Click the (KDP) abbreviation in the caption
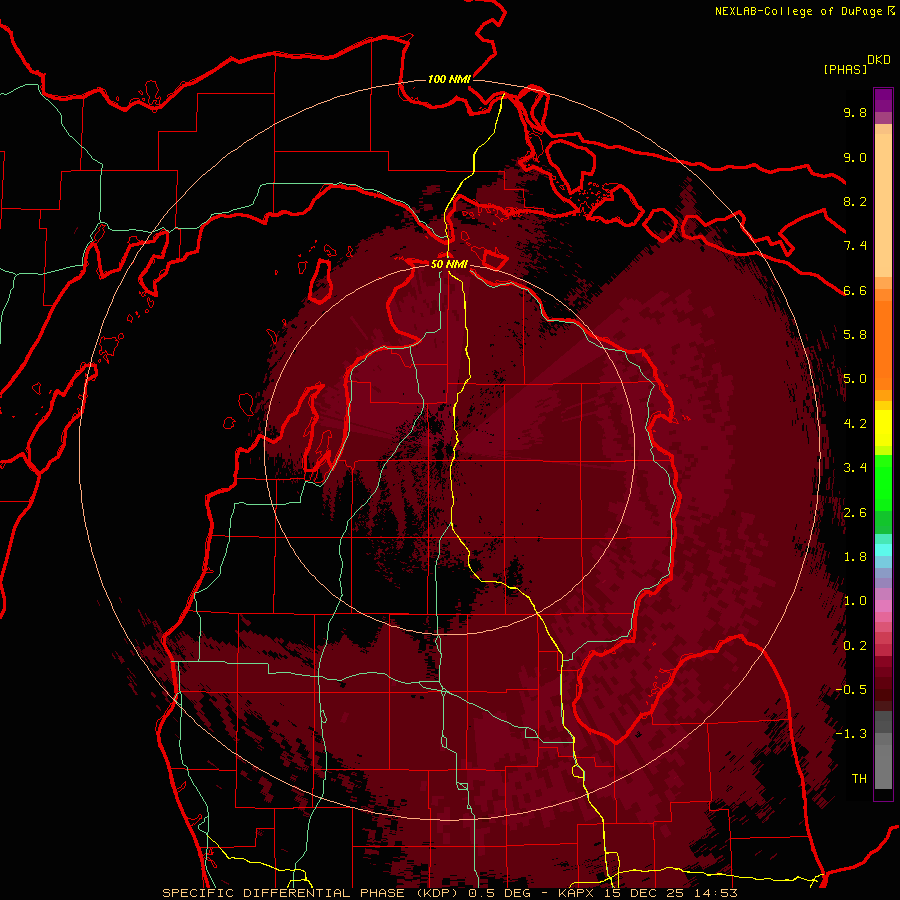Image resolution: width=900 pixels, height=900 pixels. 439,893
